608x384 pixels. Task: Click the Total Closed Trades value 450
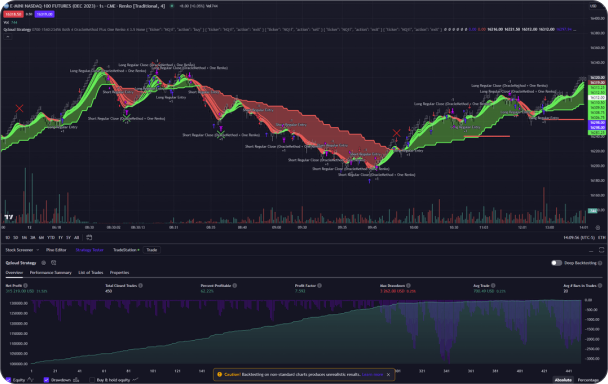pyautogui.click(x=109, y=291)
